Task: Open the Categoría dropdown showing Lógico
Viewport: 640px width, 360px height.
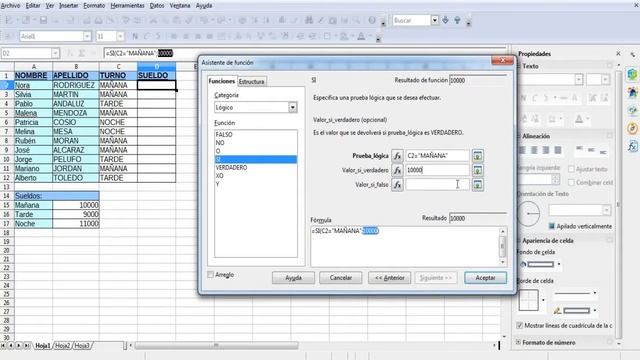Action: (x=293, y=107)
